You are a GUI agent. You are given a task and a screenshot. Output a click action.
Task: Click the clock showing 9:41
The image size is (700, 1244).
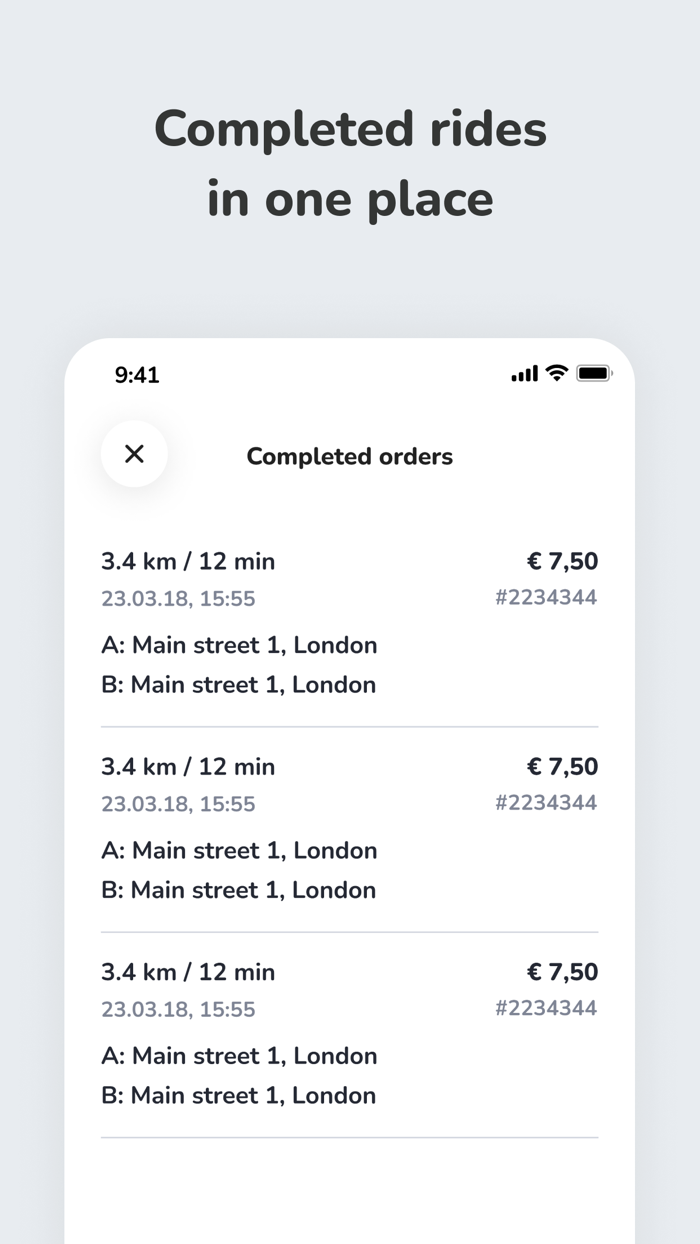[x=136, y=374]
